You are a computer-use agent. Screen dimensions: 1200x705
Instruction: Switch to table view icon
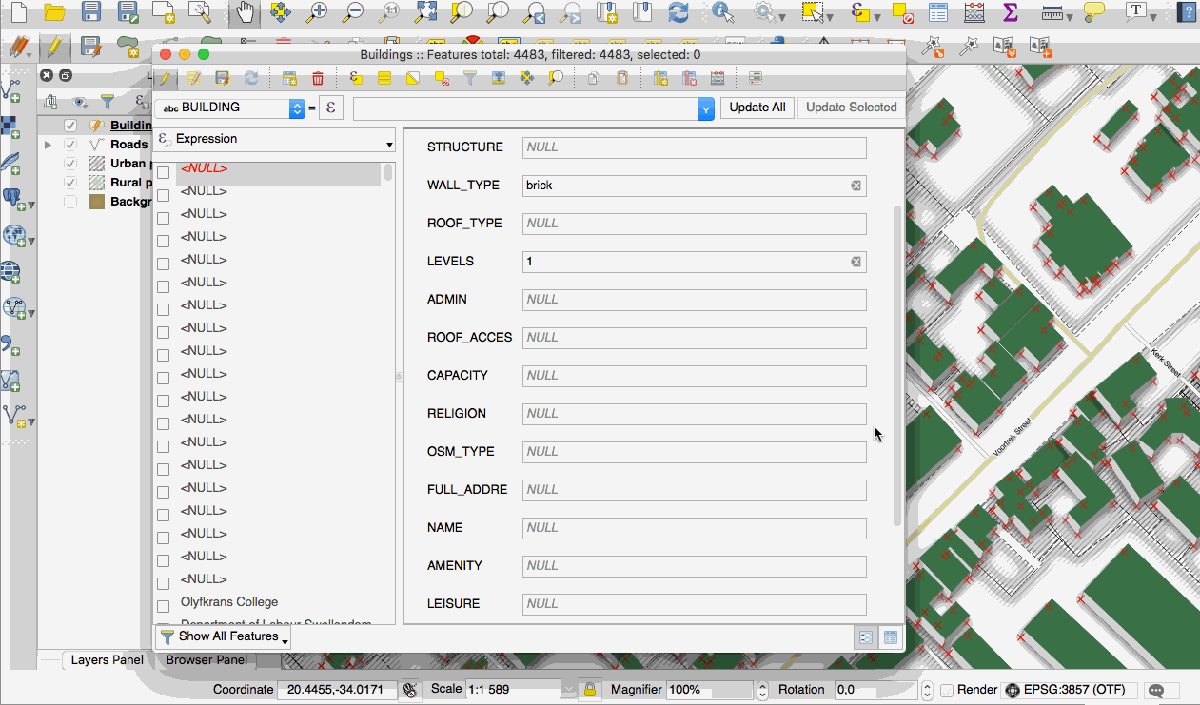pos(889,637)
